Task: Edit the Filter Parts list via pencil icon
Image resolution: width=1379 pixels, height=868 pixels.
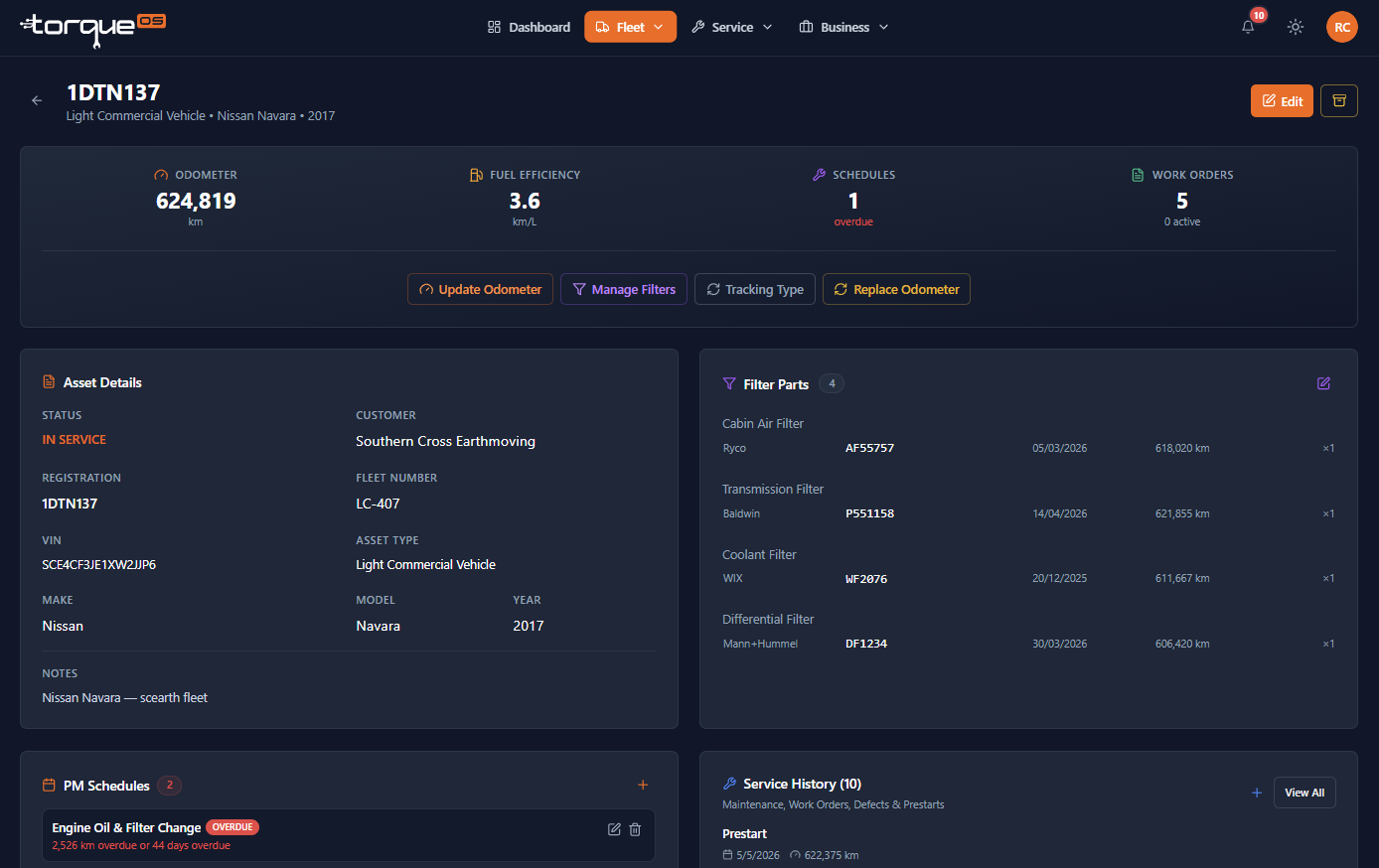Action: pyautogui.click(x=1323, y=383)
